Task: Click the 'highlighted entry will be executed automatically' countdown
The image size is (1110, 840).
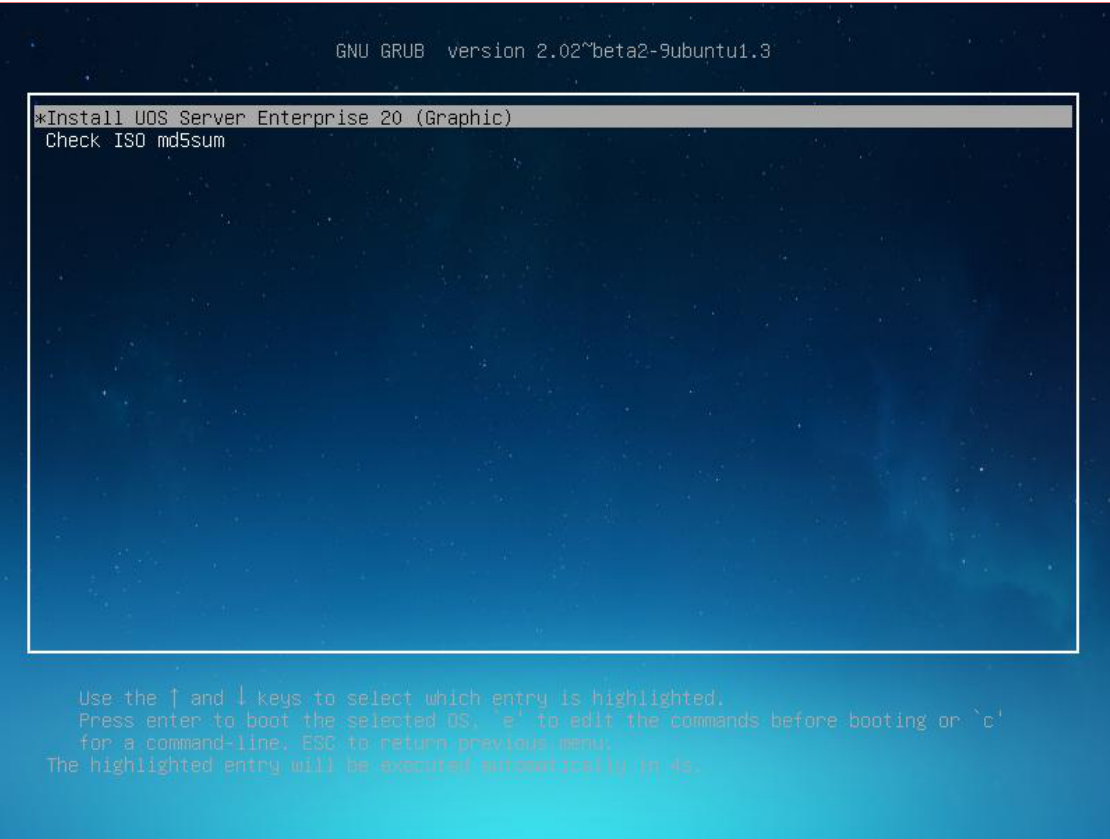Action: click(x=373, y=765)
